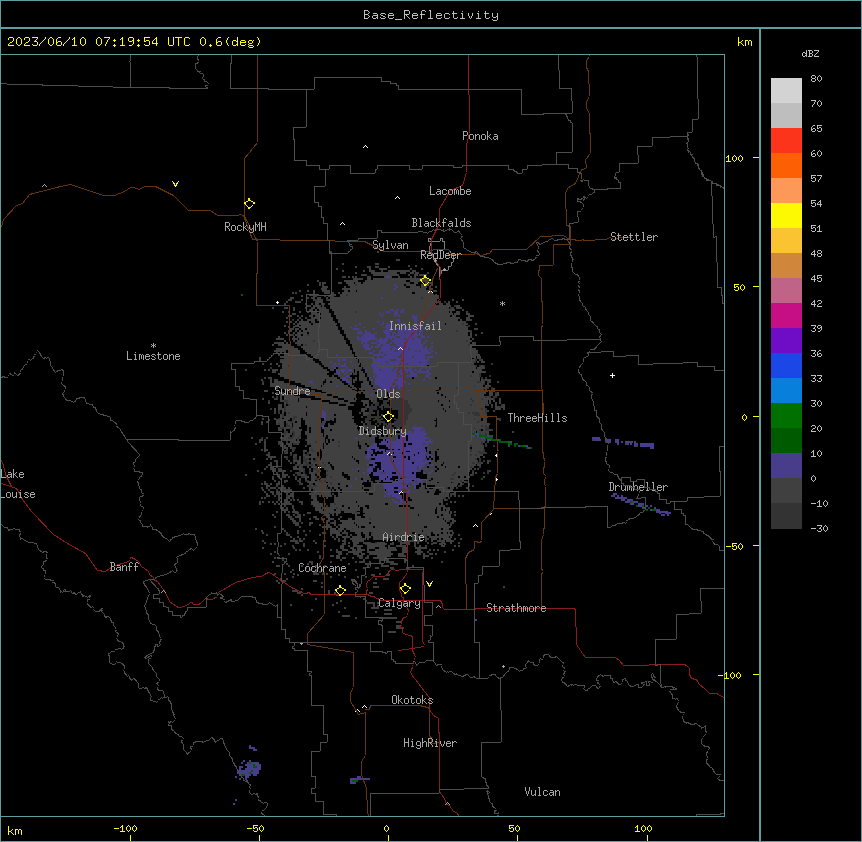The image size is (862, 842).
Task: Click the yellow diamond marker below Cochrane
Action: tap(340, 591)
